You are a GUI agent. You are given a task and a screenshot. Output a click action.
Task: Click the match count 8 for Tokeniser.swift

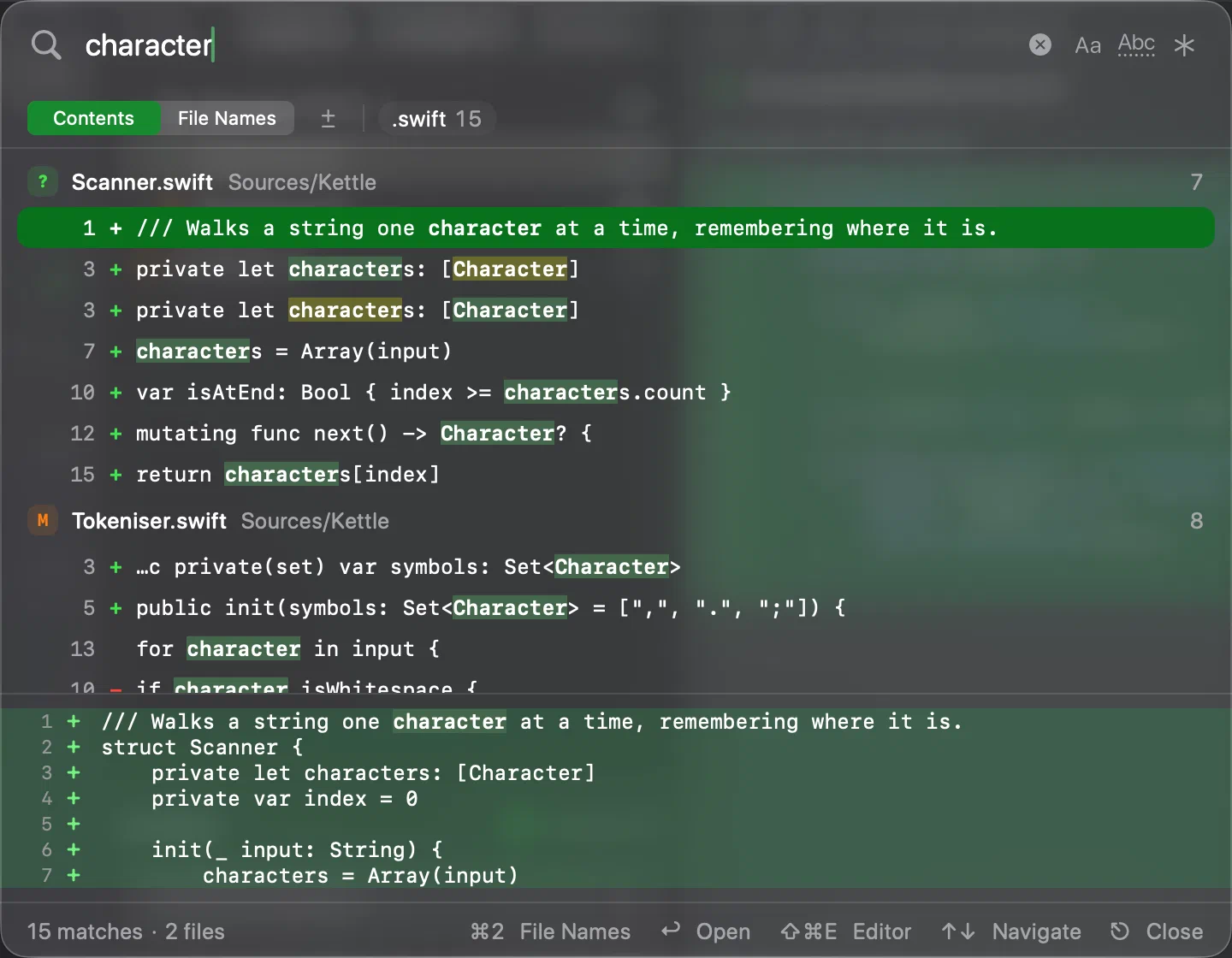pos(1196,521)
